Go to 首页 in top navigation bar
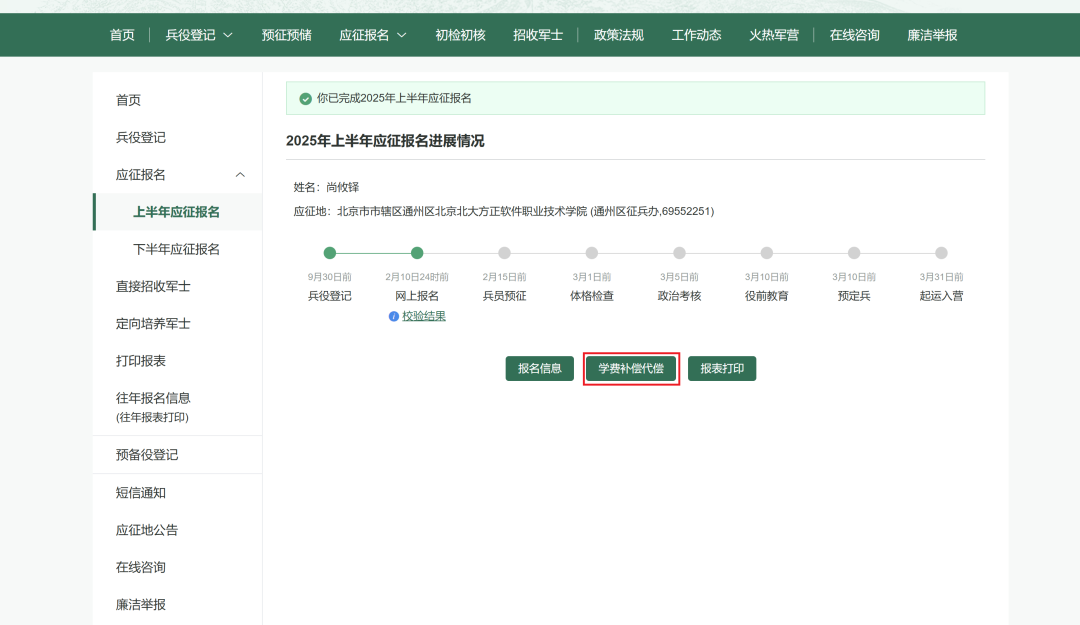Viewport: 1080px width, 625px height. coord(122,35)
